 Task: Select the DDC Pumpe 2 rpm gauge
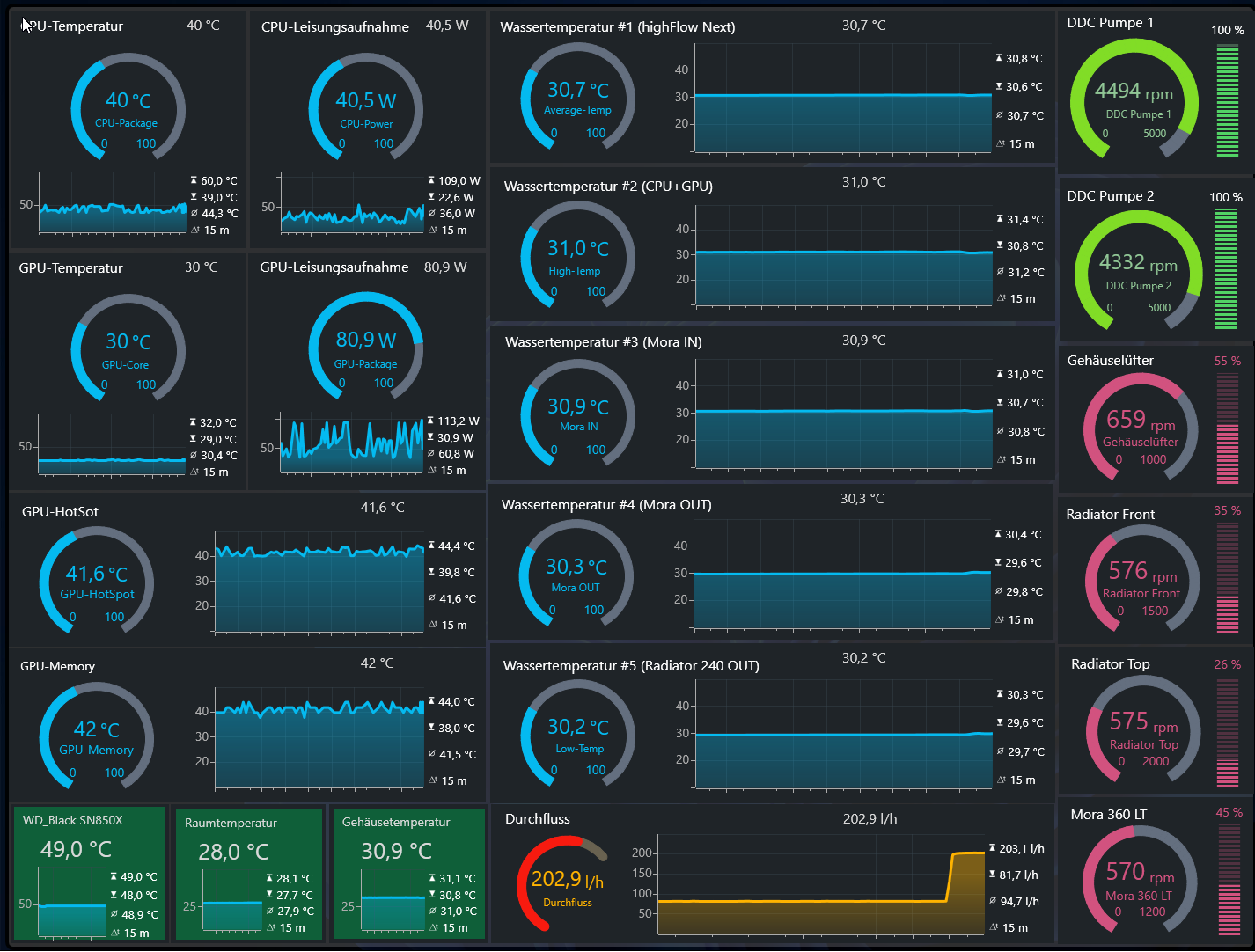(1139, 271)
